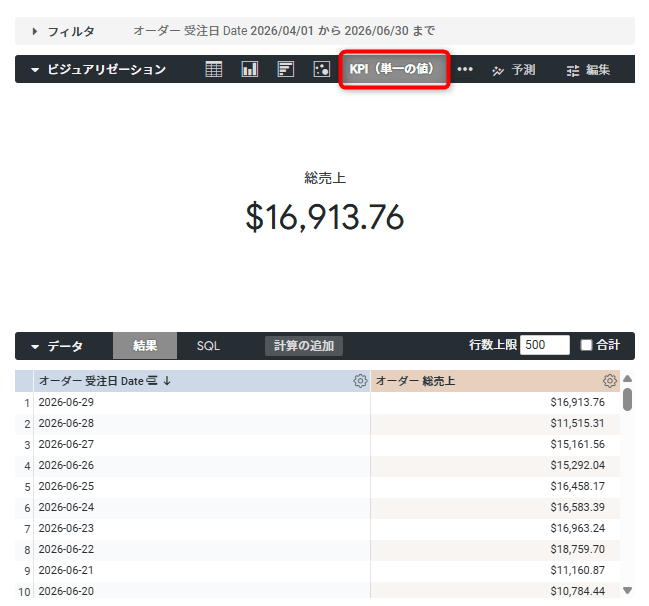The width and height of the screenshot is (649, 606).
Task: Click the $15,161.56 sales cell
Action: (495, 445)
